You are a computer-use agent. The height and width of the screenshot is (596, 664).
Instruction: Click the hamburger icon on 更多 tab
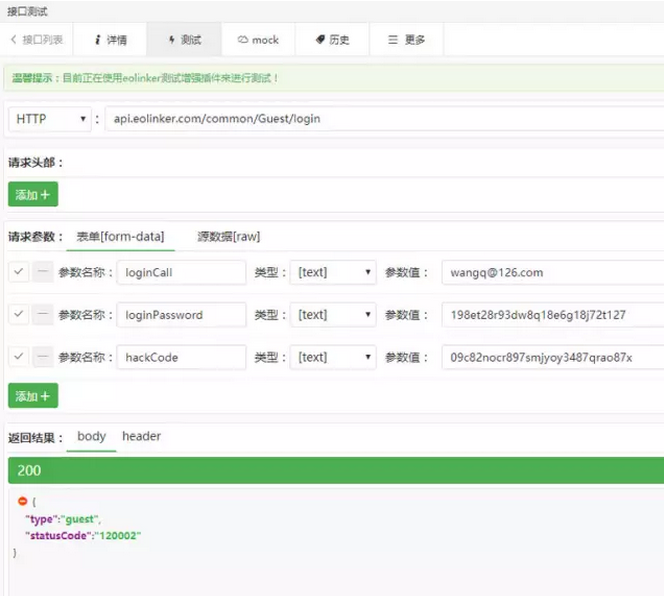[x=393, y=39]
